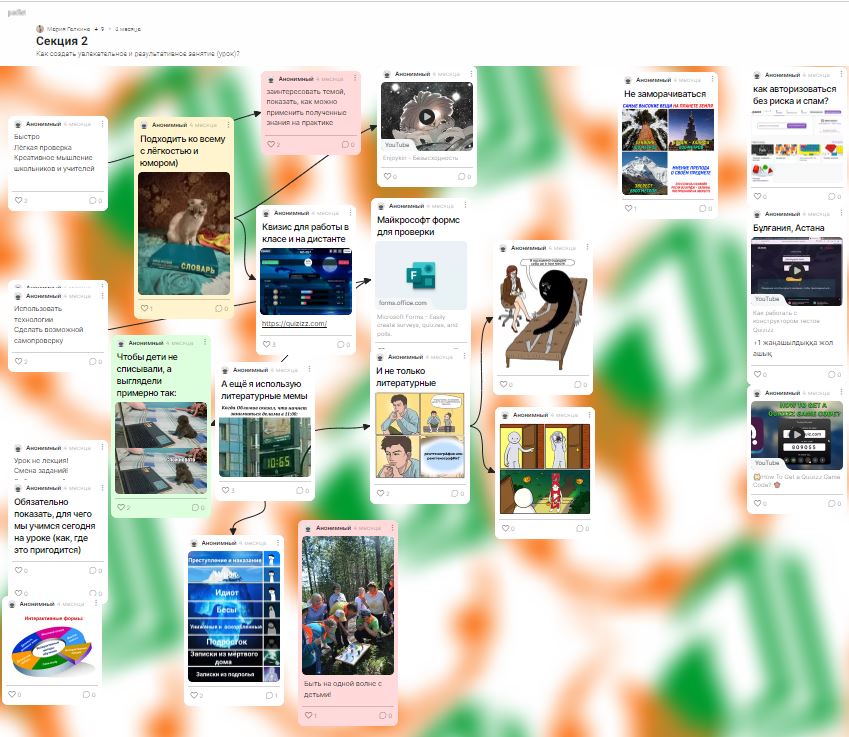Open options menu on 'Булгания, Астана' post
The image size is (849, 737).
point(839,214)
